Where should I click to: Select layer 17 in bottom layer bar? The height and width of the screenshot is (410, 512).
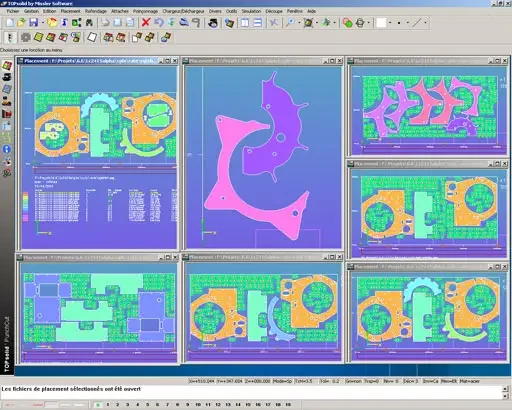(x=268, y=405)
